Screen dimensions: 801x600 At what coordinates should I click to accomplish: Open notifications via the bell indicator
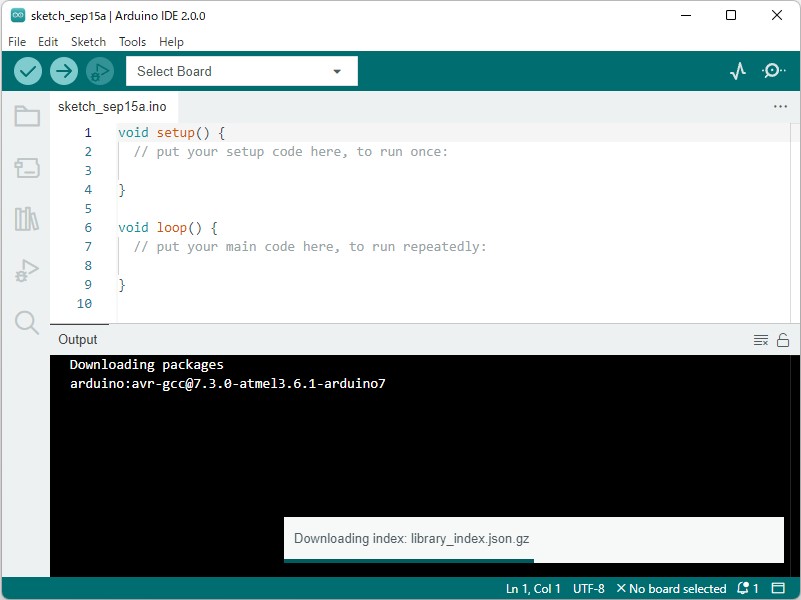coord(744,588)
